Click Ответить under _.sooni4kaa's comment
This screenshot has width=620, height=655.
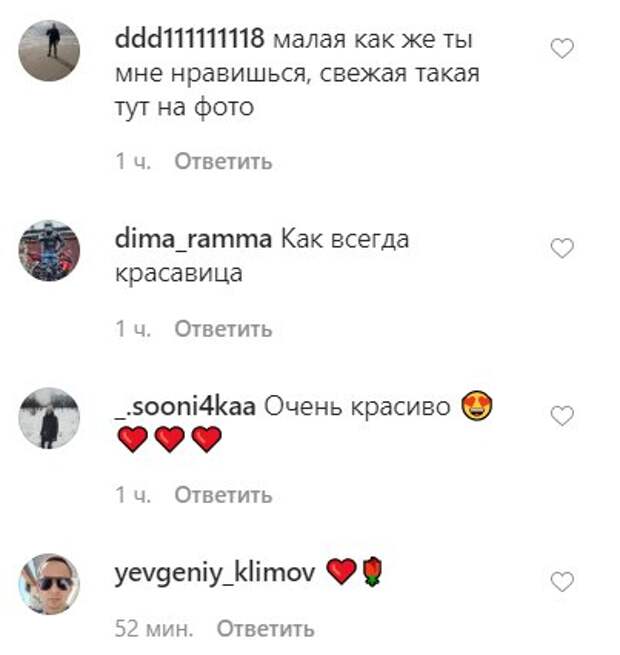click(x=223, y=495)
